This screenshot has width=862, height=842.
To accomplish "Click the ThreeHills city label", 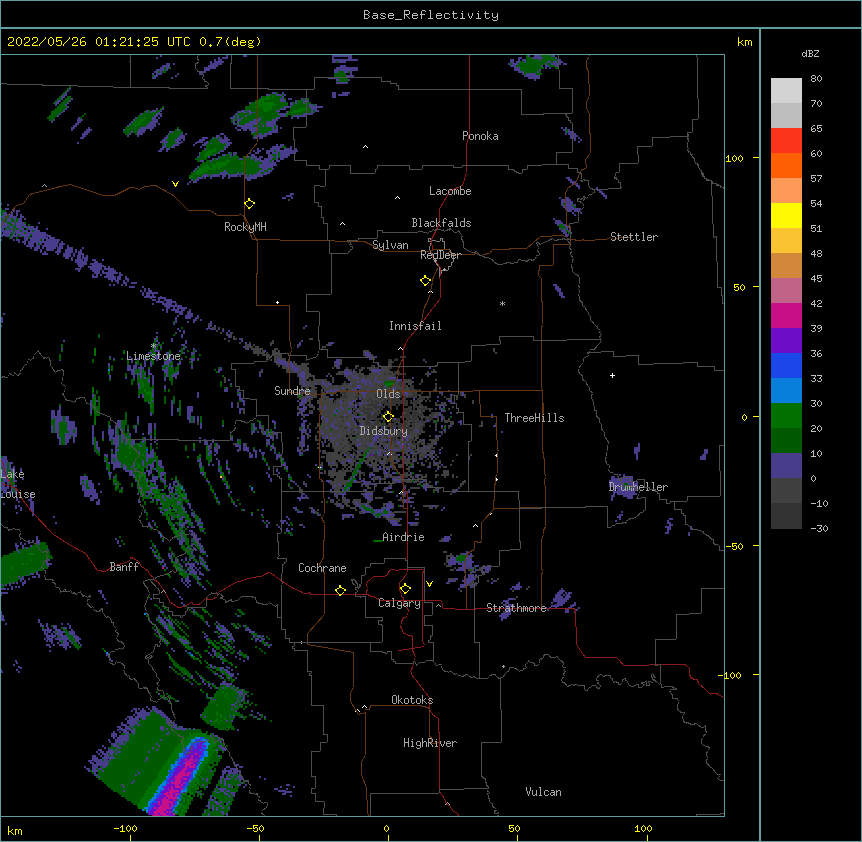I will 534,418.
